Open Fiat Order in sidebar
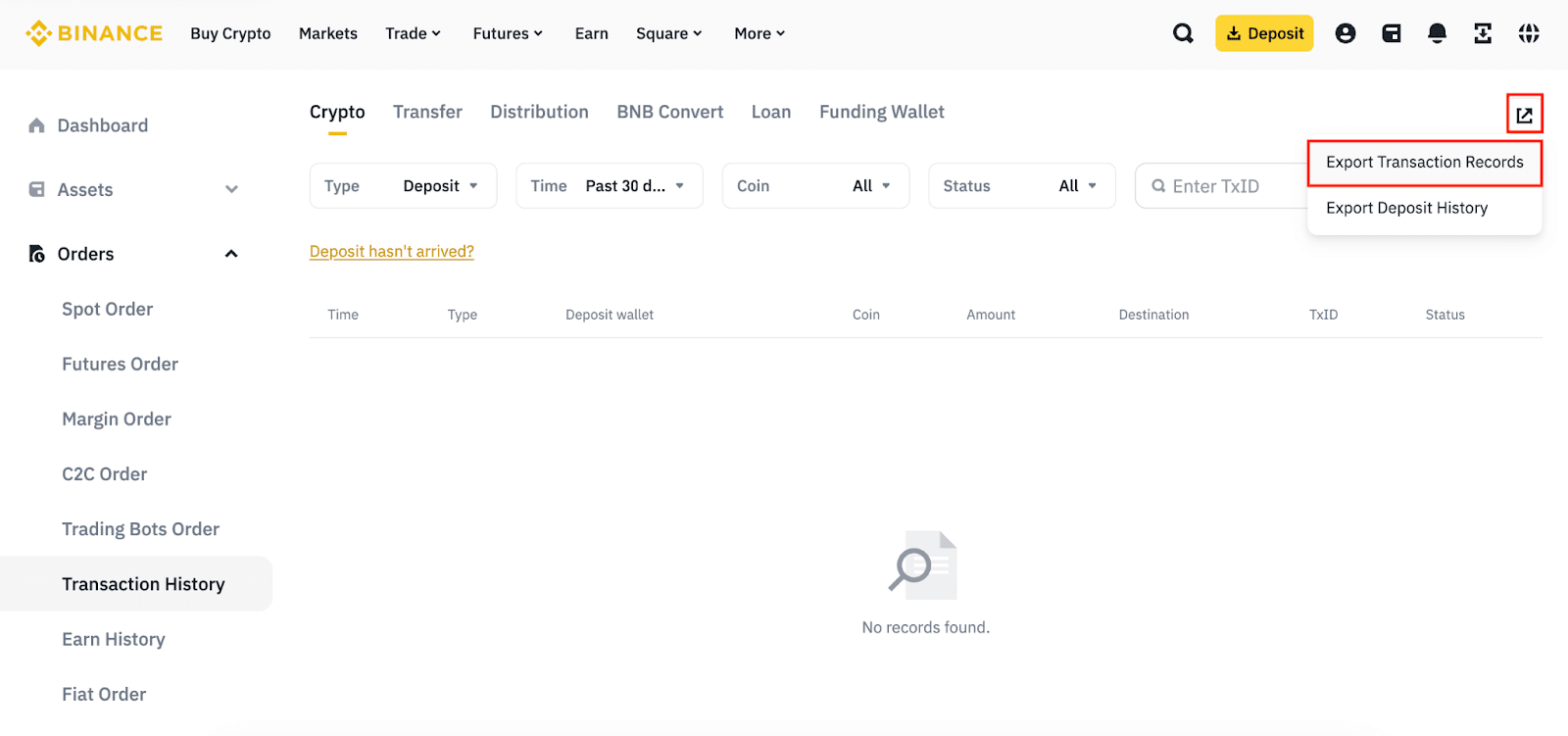 (104, 694)
